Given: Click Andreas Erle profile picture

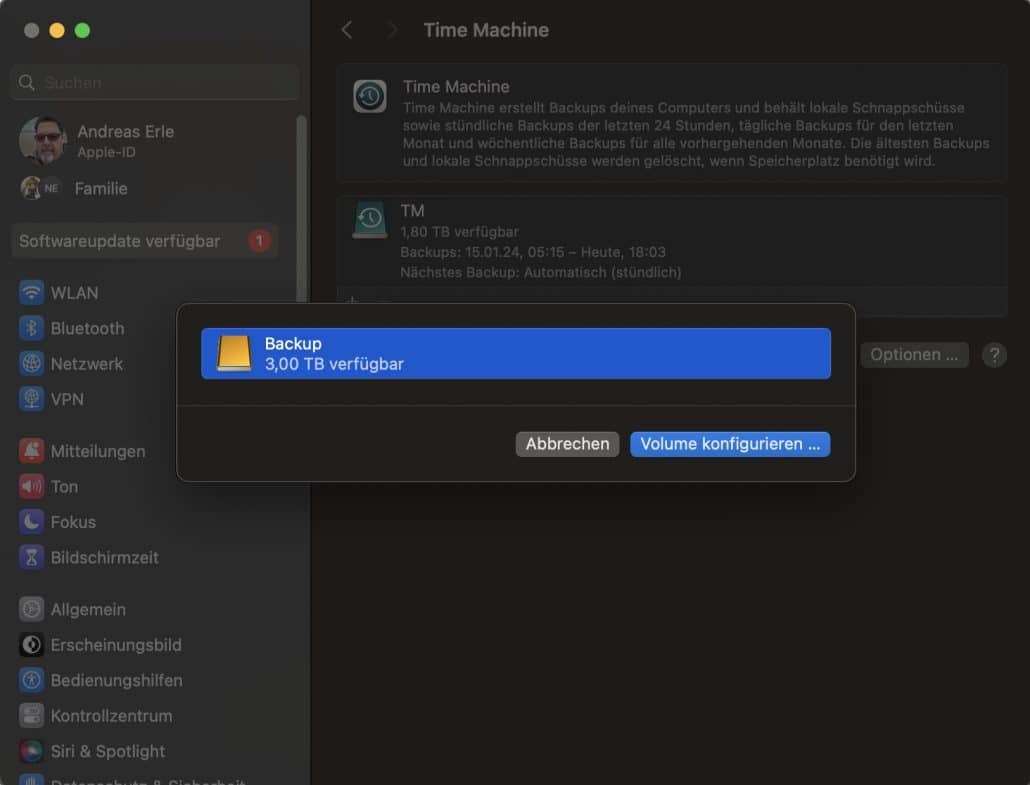Looking at the screenshot, I should point(43,141).
